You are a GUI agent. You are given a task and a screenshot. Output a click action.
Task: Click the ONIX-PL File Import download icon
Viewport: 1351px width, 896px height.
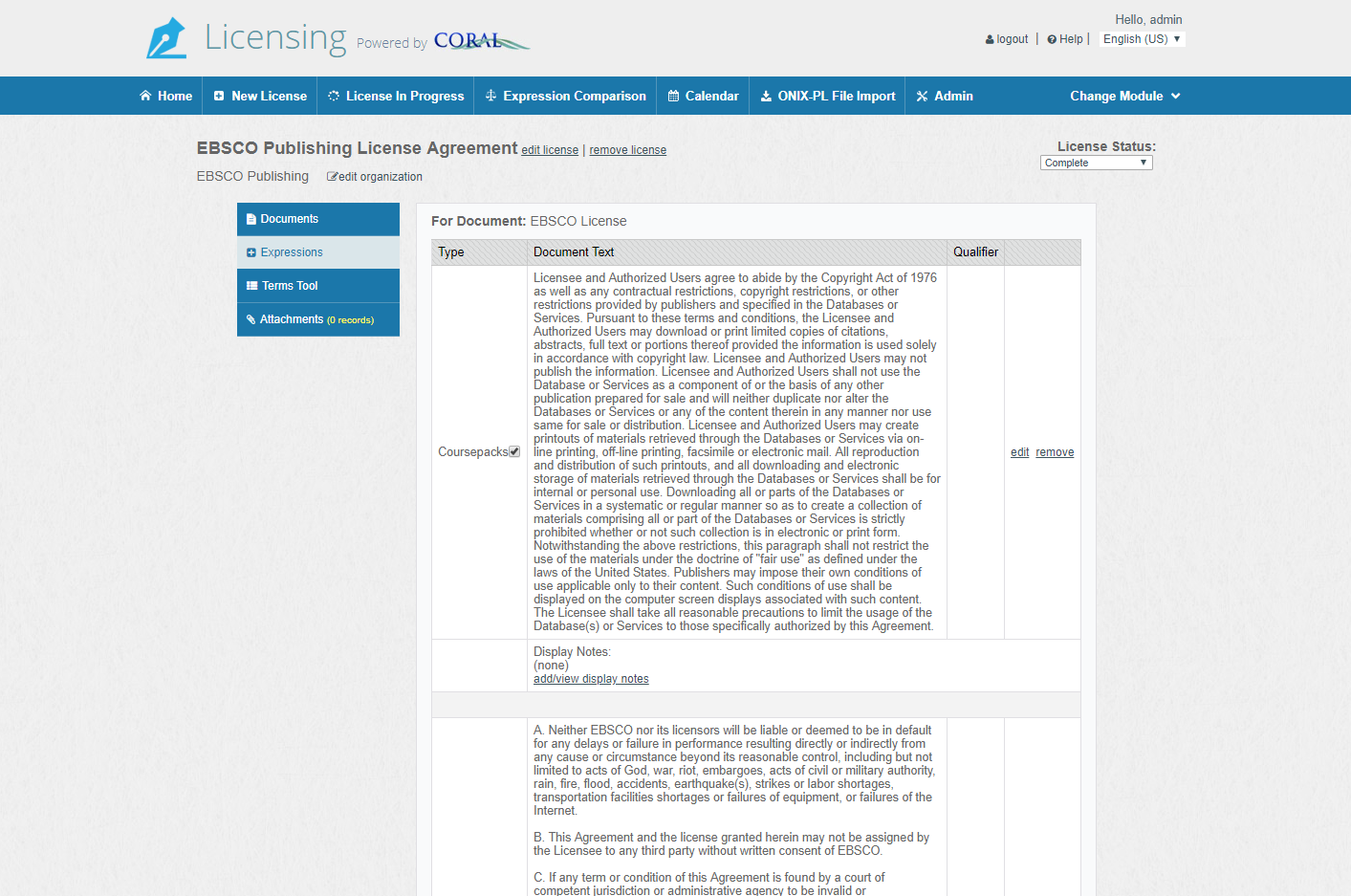pos(766,96)
